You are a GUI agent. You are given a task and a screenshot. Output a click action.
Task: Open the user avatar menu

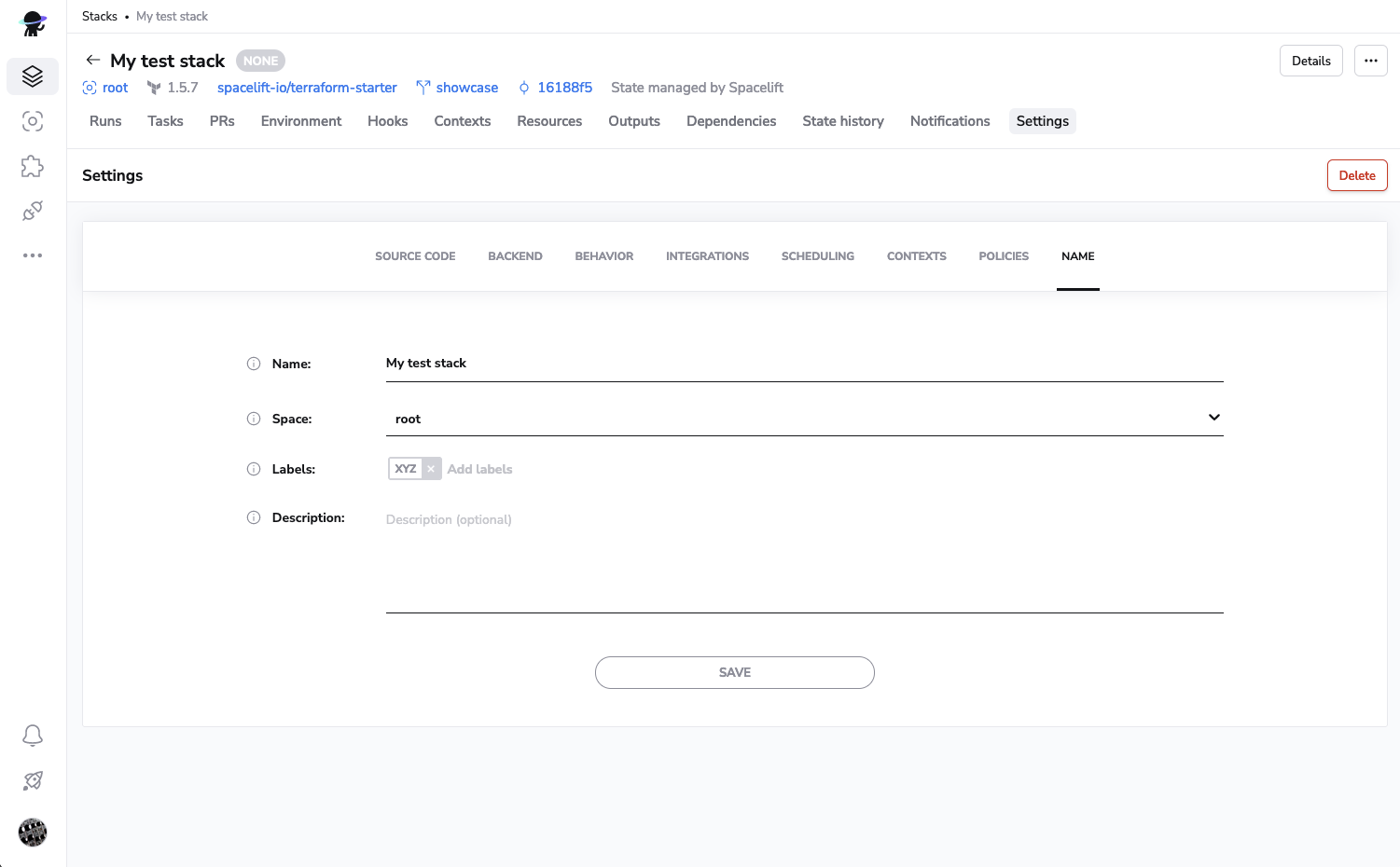point(33,832)
